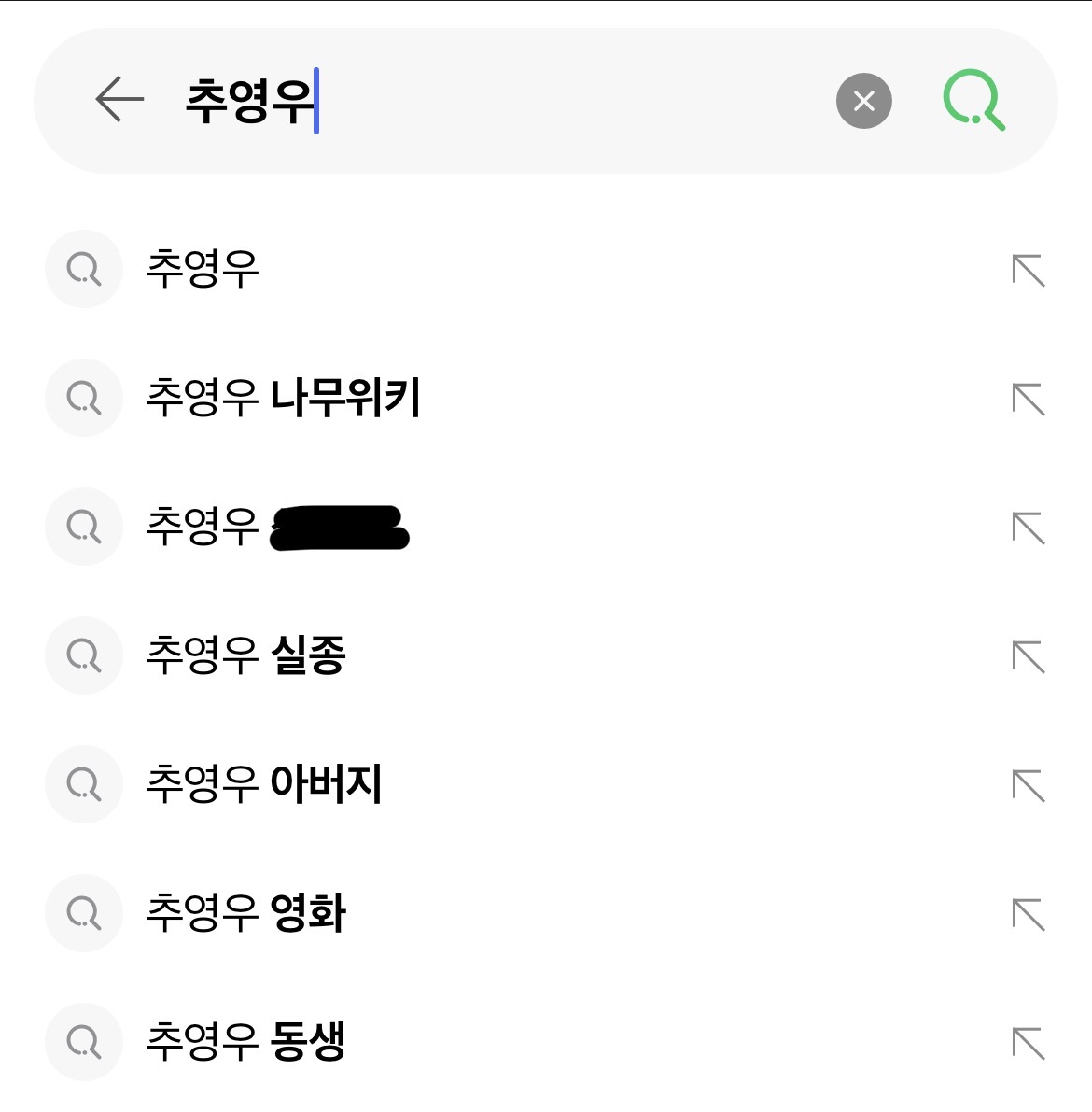Click magnifier icon beside 추영우 나무위키

(x=84, y=398)
